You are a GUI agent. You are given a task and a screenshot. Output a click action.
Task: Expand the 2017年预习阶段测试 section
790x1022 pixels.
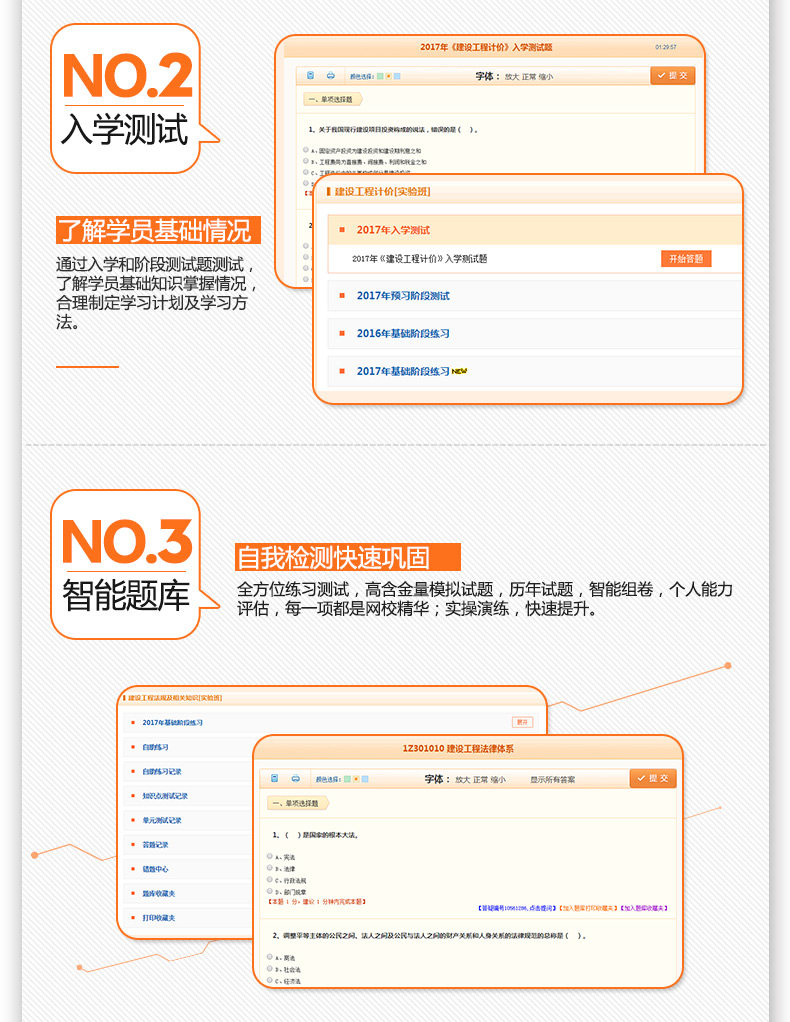coord(534,296)
